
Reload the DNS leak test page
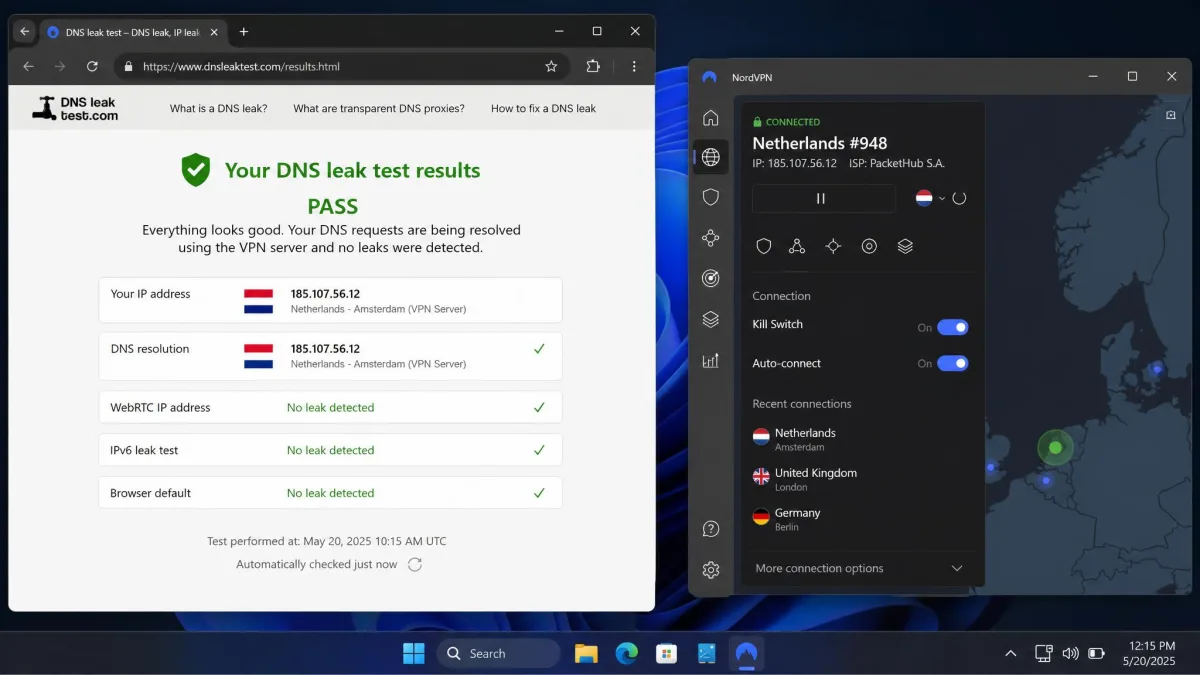(x=92, y=67)
